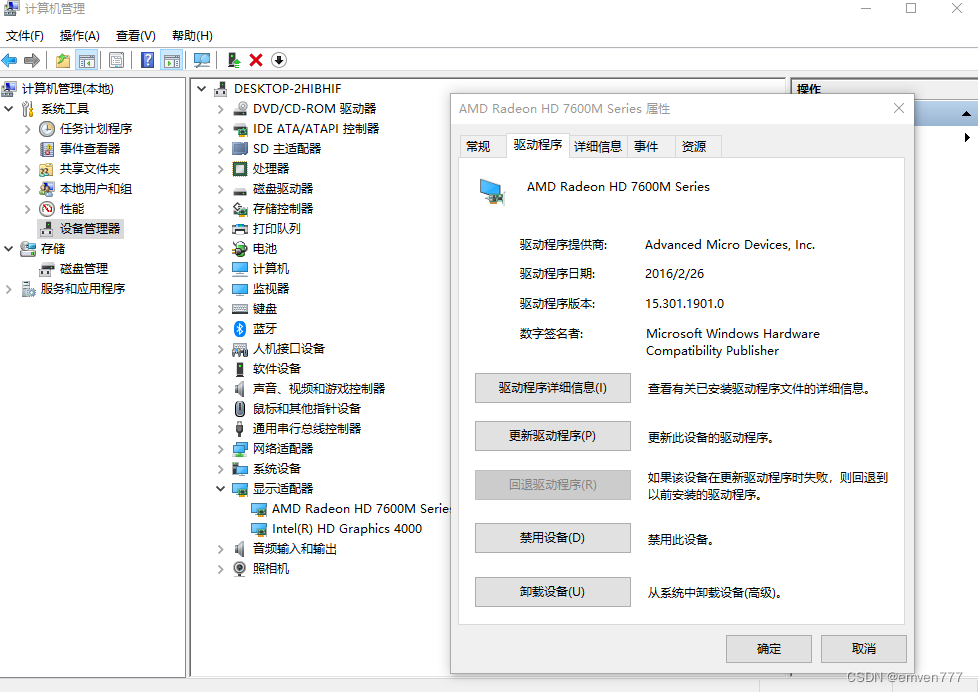Viewport: 978px width, 692px height.
Task: Open the File (文件) menu
Action: click(25, 36)
